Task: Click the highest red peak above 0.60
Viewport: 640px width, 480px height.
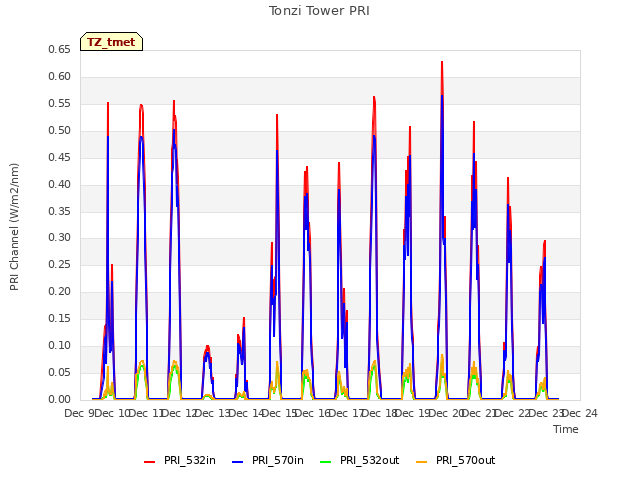Action: 442,62
